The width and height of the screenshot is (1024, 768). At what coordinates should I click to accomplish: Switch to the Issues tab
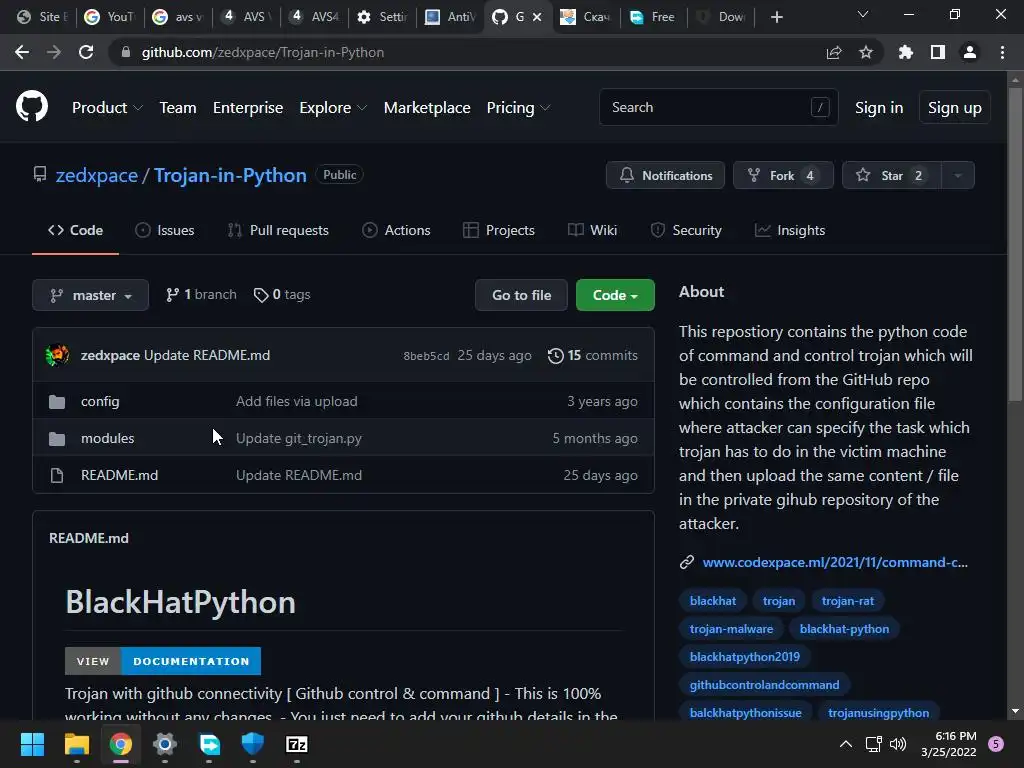[165, 231]
